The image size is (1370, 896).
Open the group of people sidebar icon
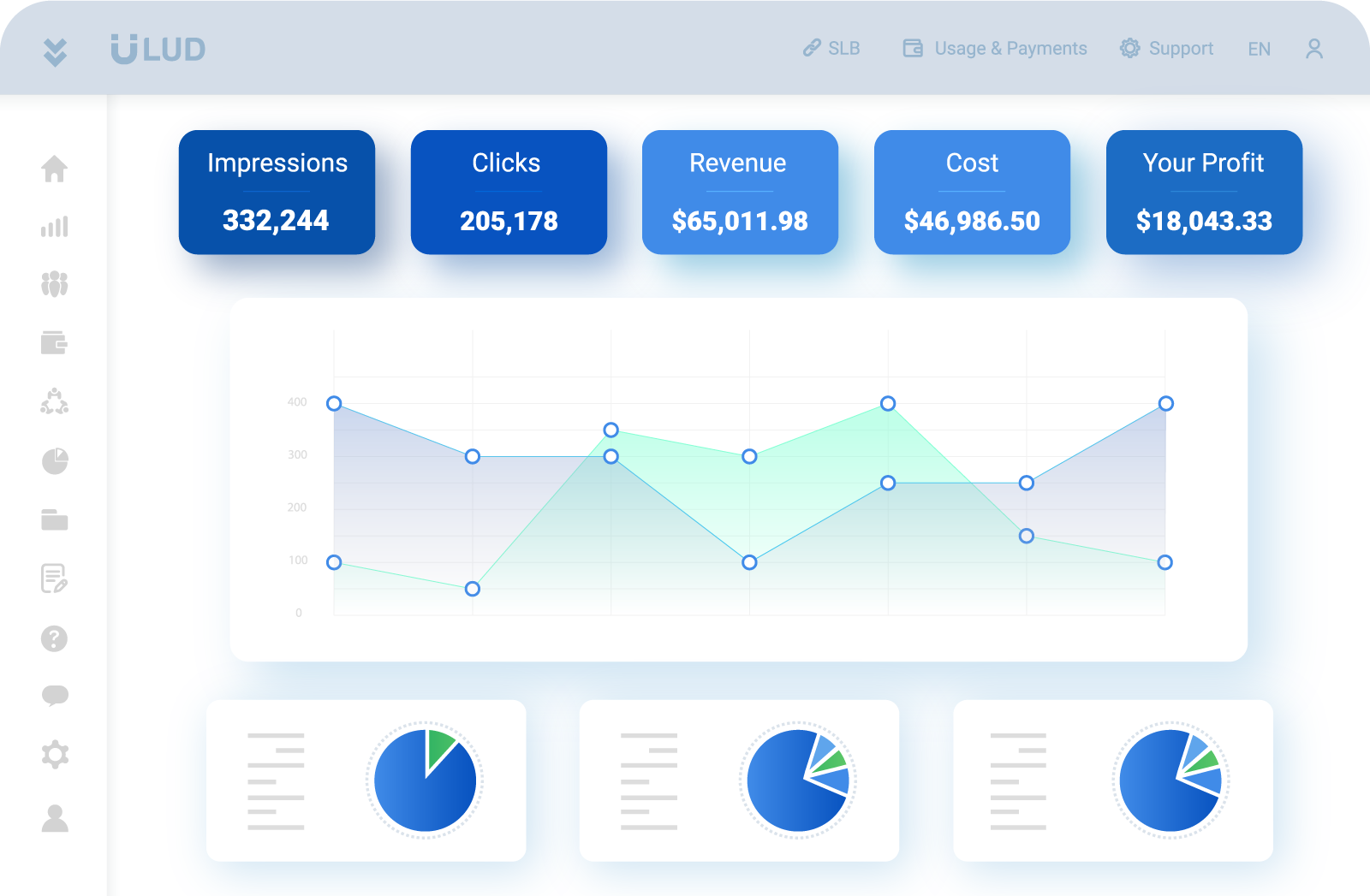point(55,284)
